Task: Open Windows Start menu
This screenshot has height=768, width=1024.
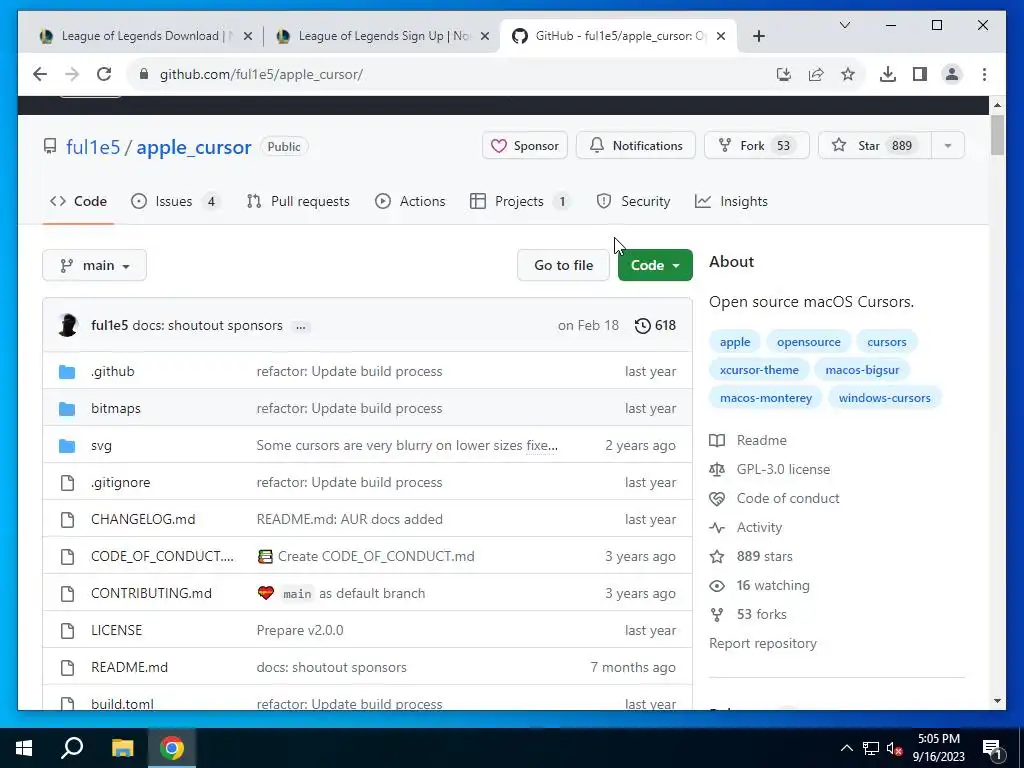Action: pyautogui.click(x=24, y=748)
